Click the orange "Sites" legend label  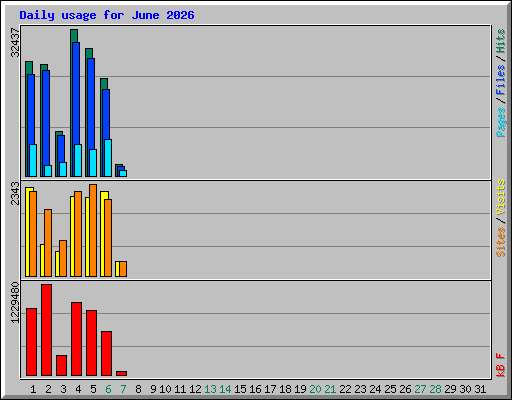tap(501, 242)
